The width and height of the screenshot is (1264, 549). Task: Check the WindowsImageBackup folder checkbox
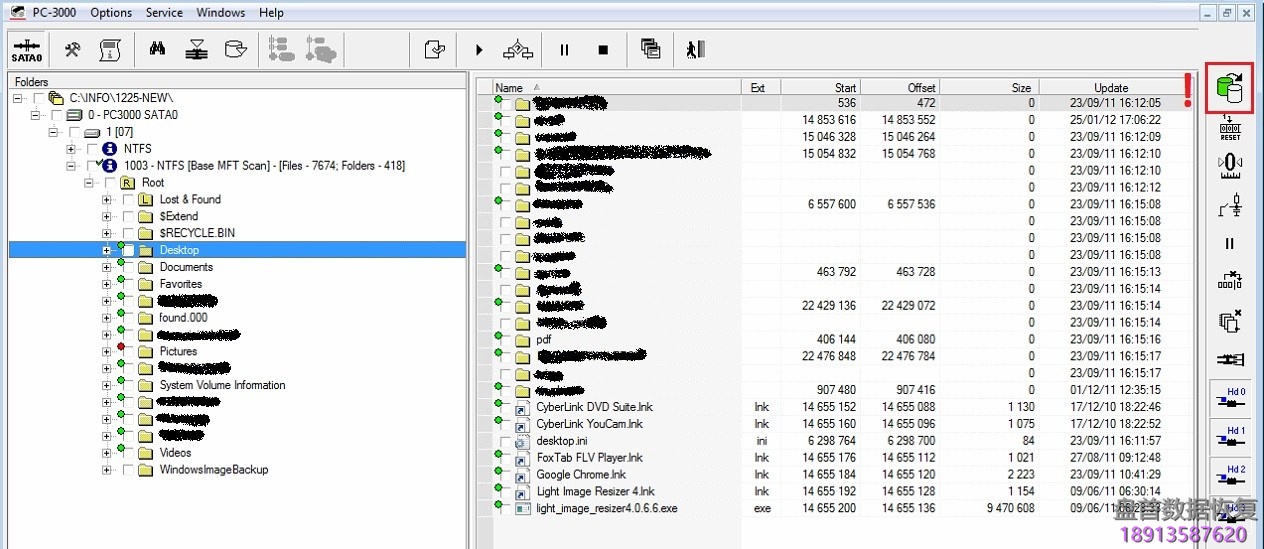128,470
